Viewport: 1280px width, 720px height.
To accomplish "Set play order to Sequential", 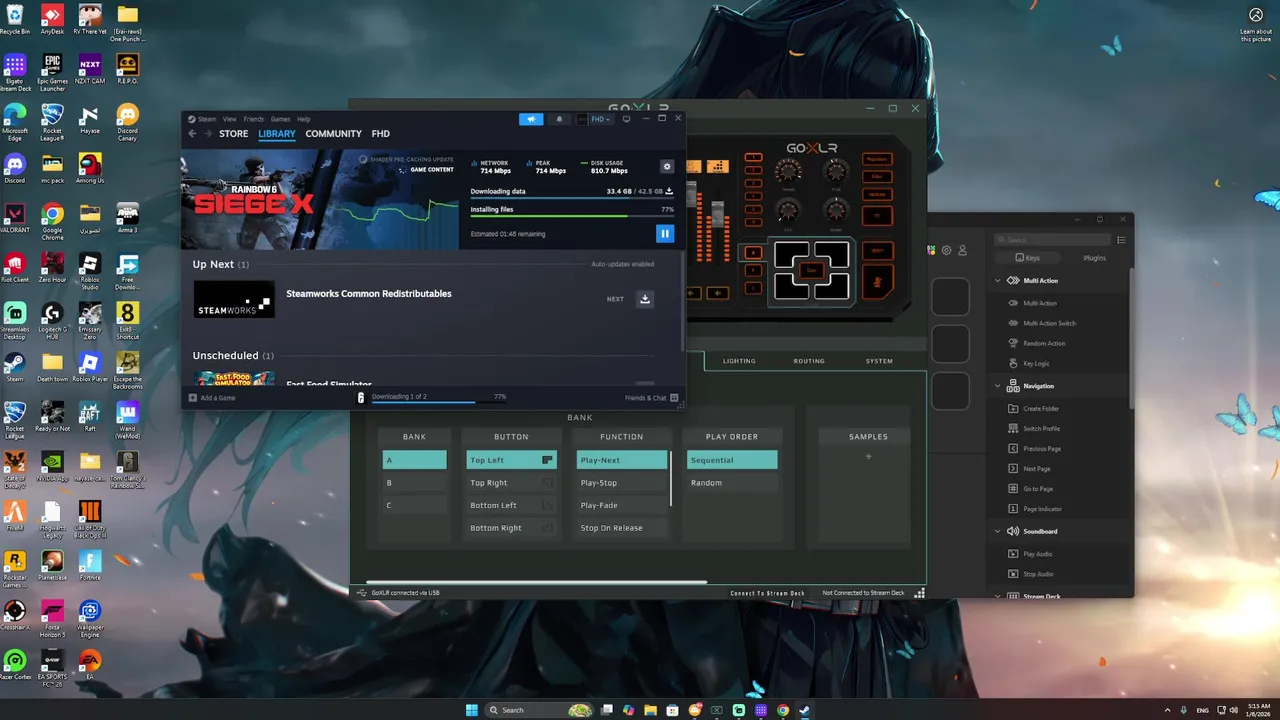I will pyautogui.click(x=732, y=460).
